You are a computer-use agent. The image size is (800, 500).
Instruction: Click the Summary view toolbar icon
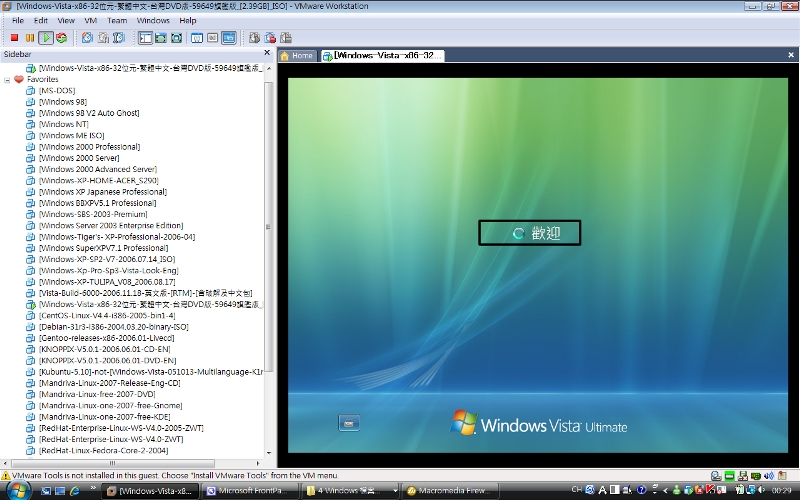tap(197, 38)
